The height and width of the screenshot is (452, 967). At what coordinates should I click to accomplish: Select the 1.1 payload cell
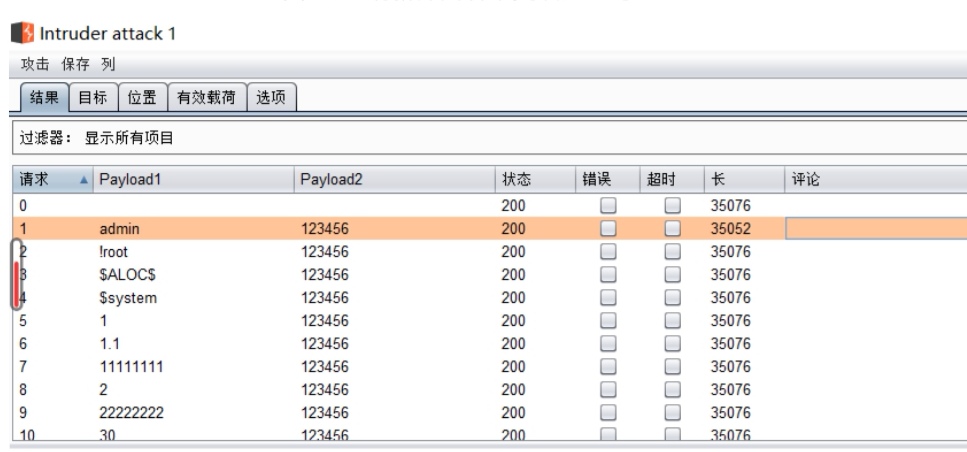tap(109, 343)
